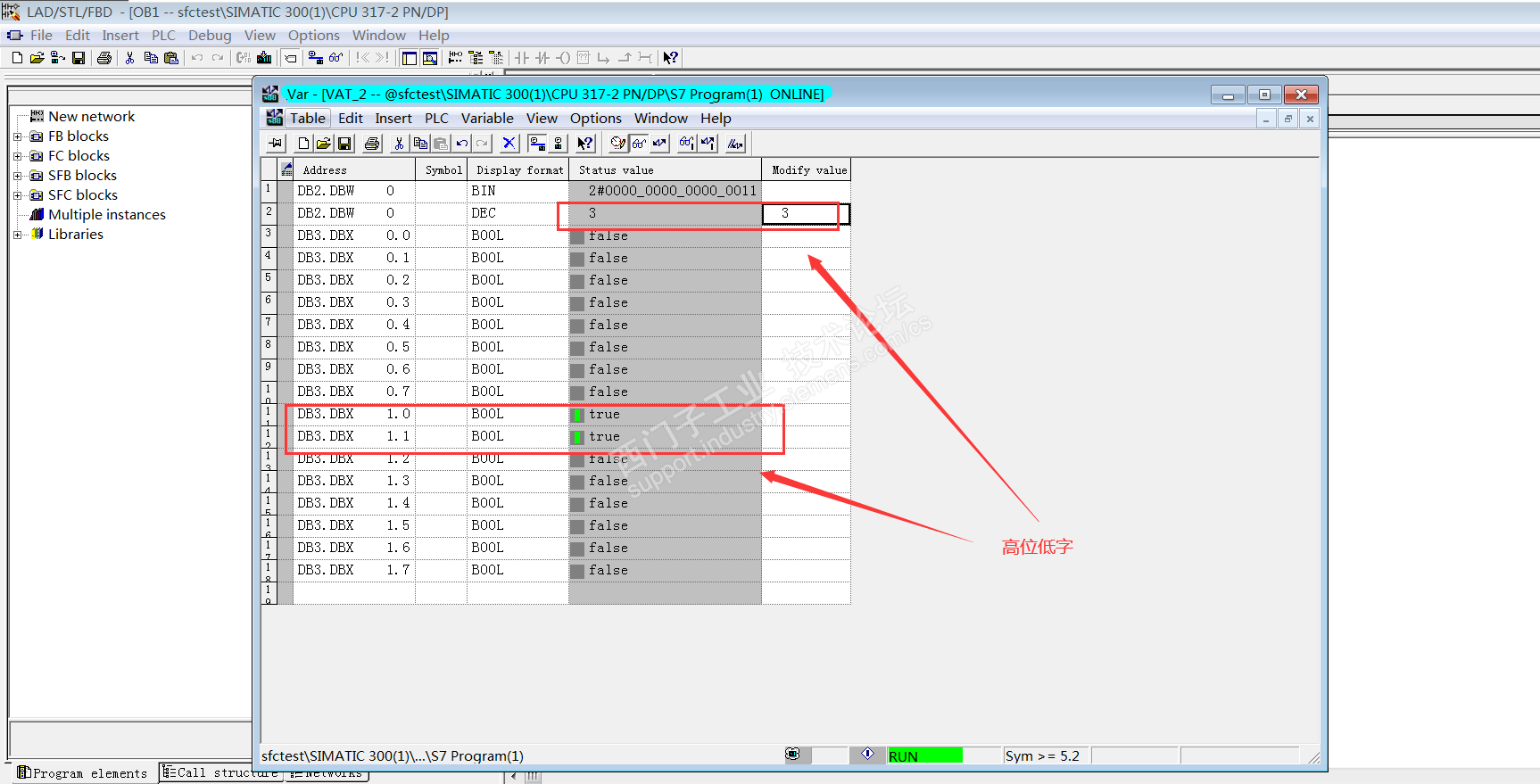Click the Modify variable icon in Var toolbar
The width and height of the screenshot is (1540, 784).
(x=659, y=144)
